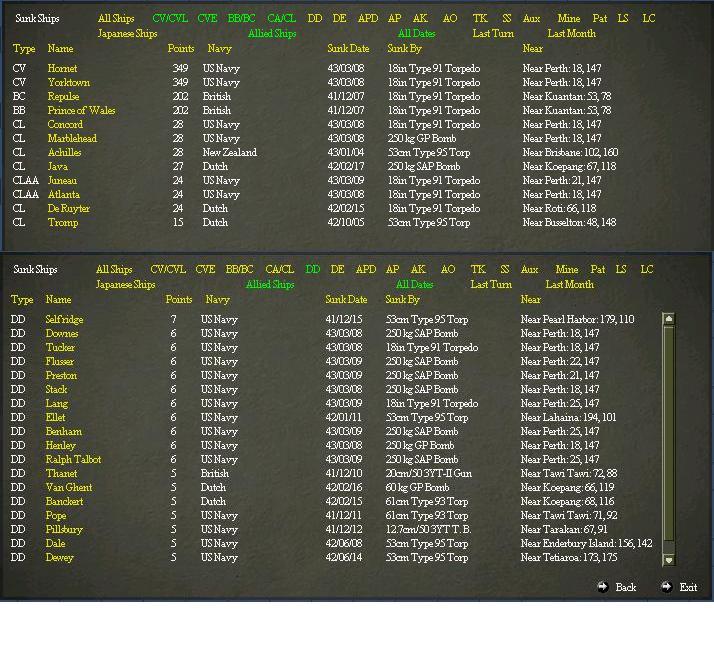Toggle Japanese Ships in top panel
The height and width of the screenshot is (648, 714).
coord(128,34)
